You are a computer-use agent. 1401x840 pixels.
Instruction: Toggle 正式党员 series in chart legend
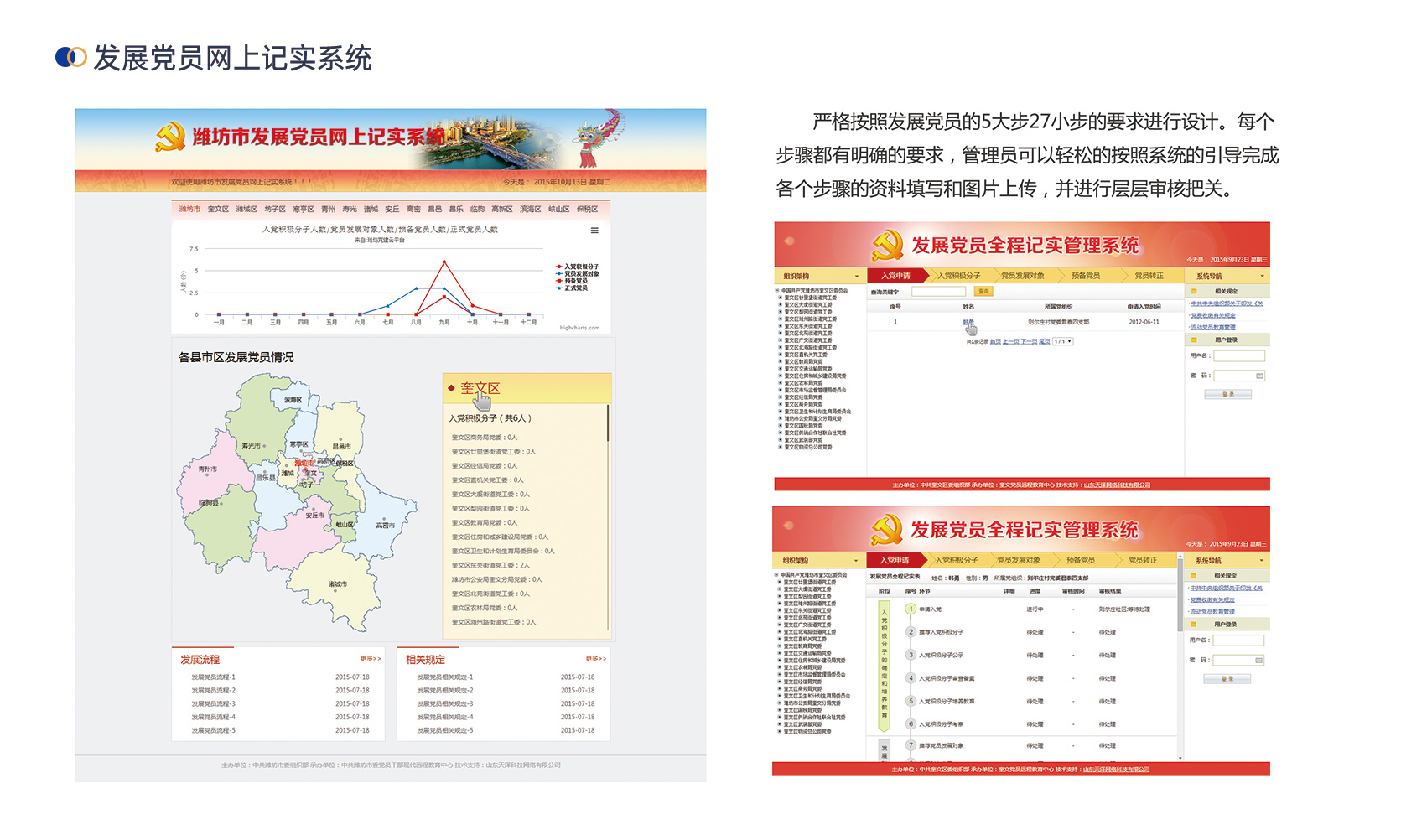click(x=572, y=288)
